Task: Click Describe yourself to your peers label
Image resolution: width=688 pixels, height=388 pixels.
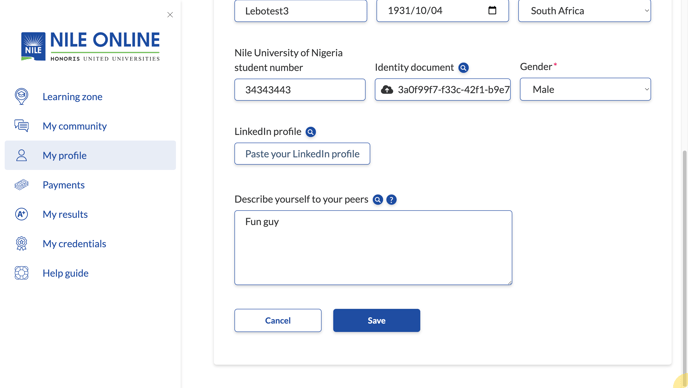Action: 301,199
